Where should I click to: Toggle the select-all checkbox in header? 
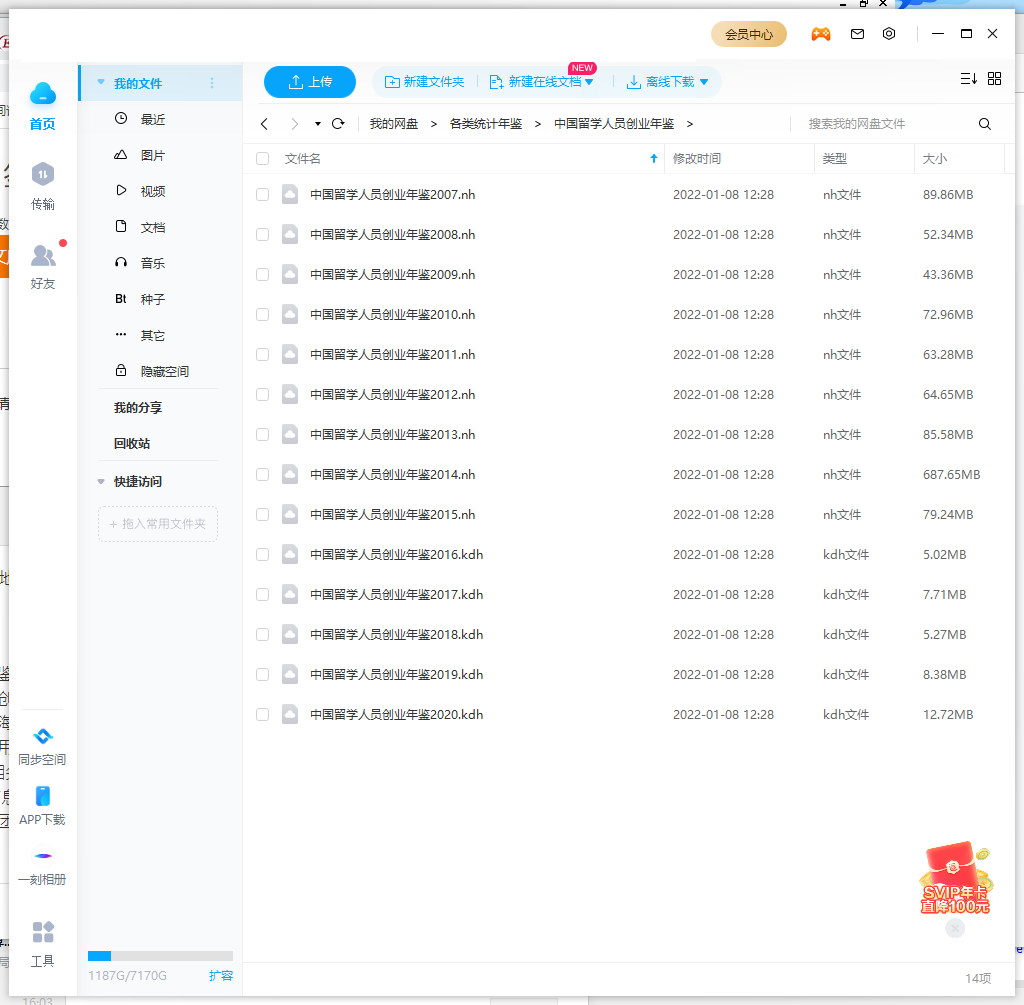coord(263,159)
